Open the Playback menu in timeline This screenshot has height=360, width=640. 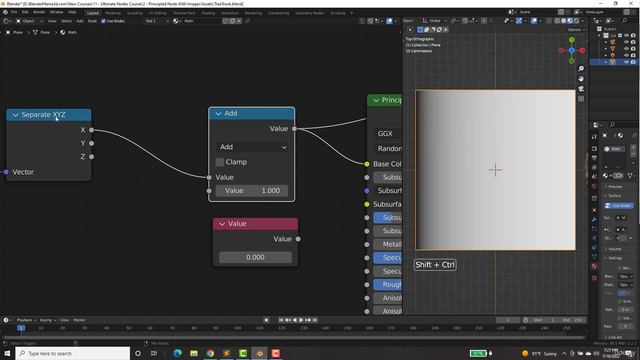[x=26, y=320]
